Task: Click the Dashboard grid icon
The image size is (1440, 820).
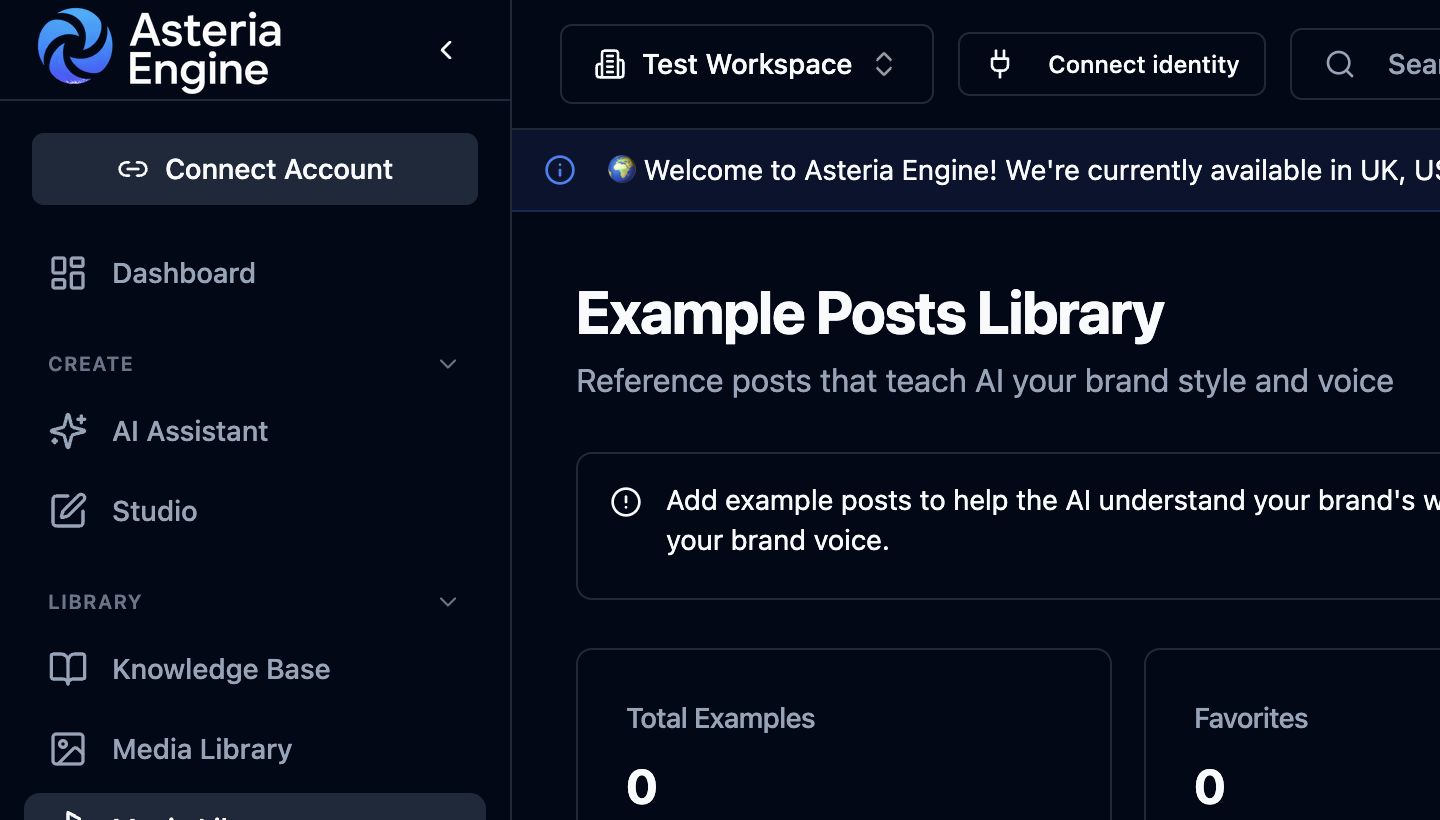Action: click(68, 273)
